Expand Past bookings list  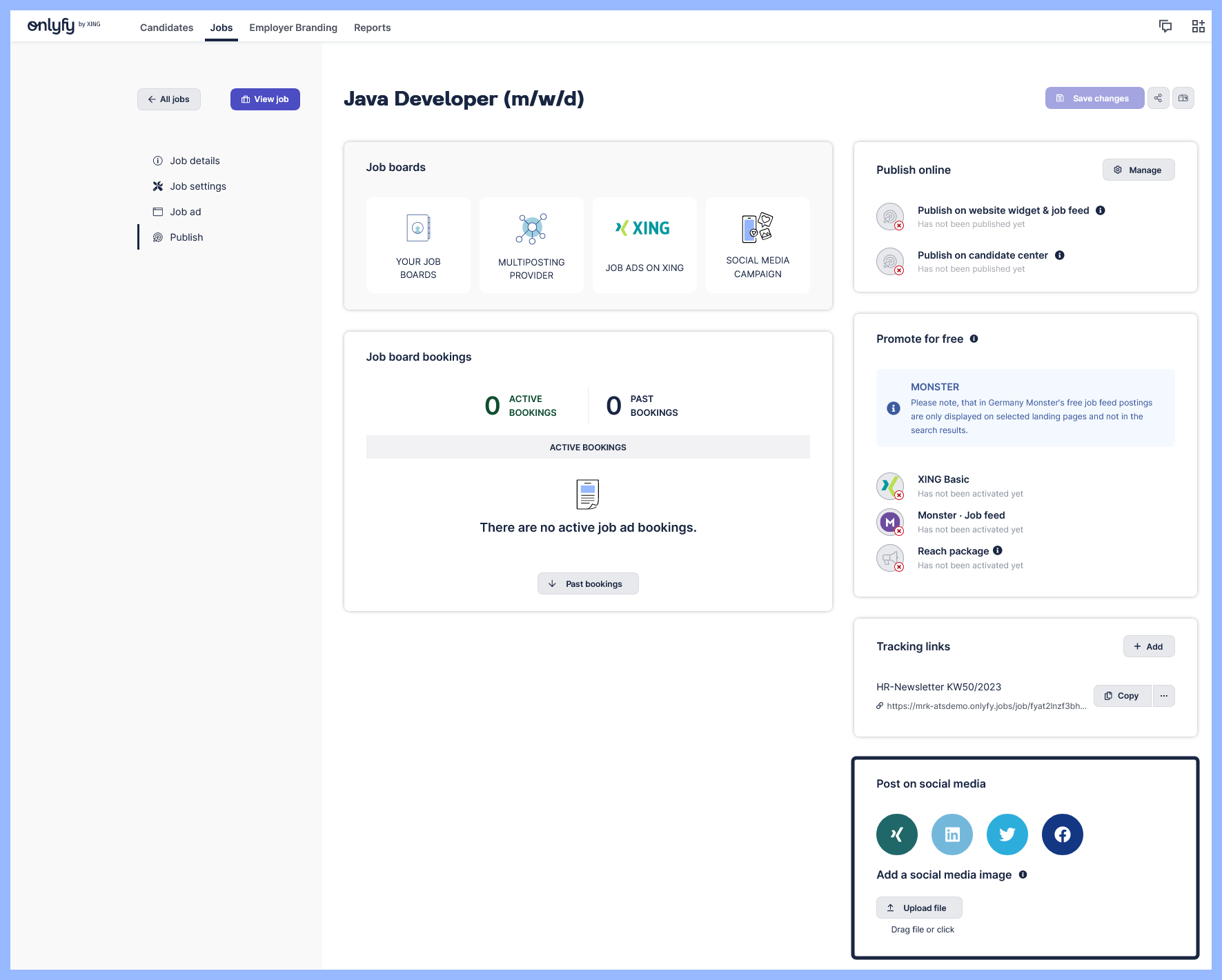point(588,583)
